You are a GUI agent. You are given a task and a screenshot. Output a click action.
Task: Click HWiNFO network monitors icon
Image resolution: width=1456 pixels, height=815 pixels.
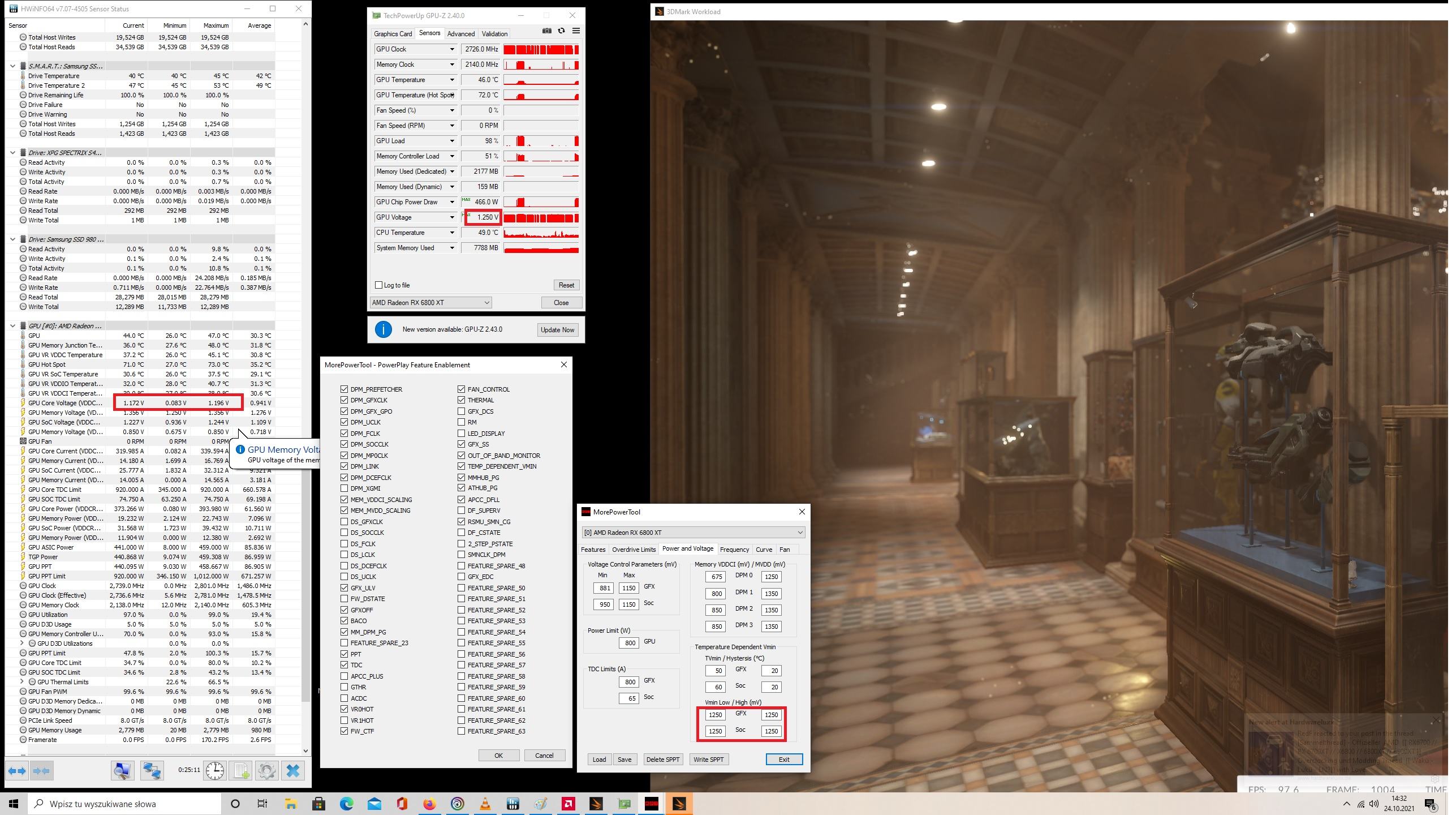click(152, 771)
